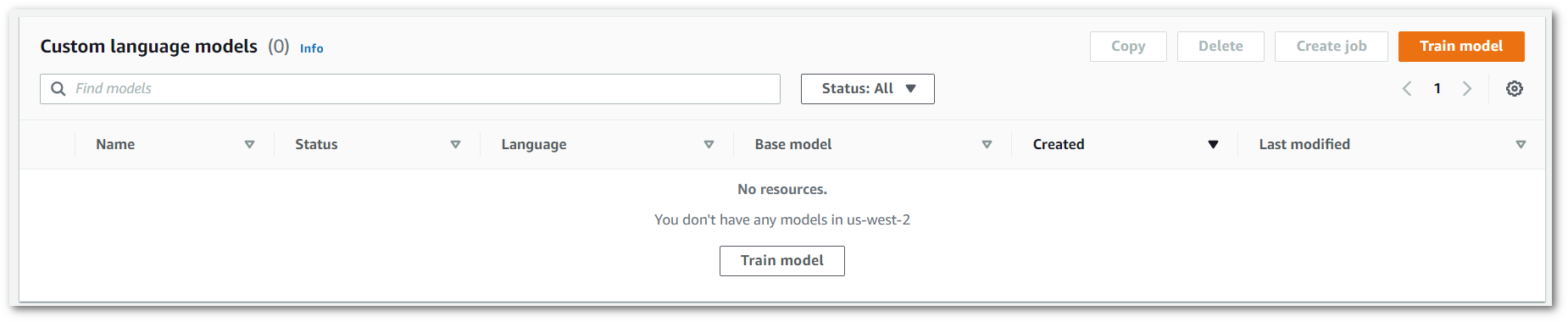This screenshot has width=1568, height=322.
Task: Sort by Created column arrow
Action: point(1213,145)
